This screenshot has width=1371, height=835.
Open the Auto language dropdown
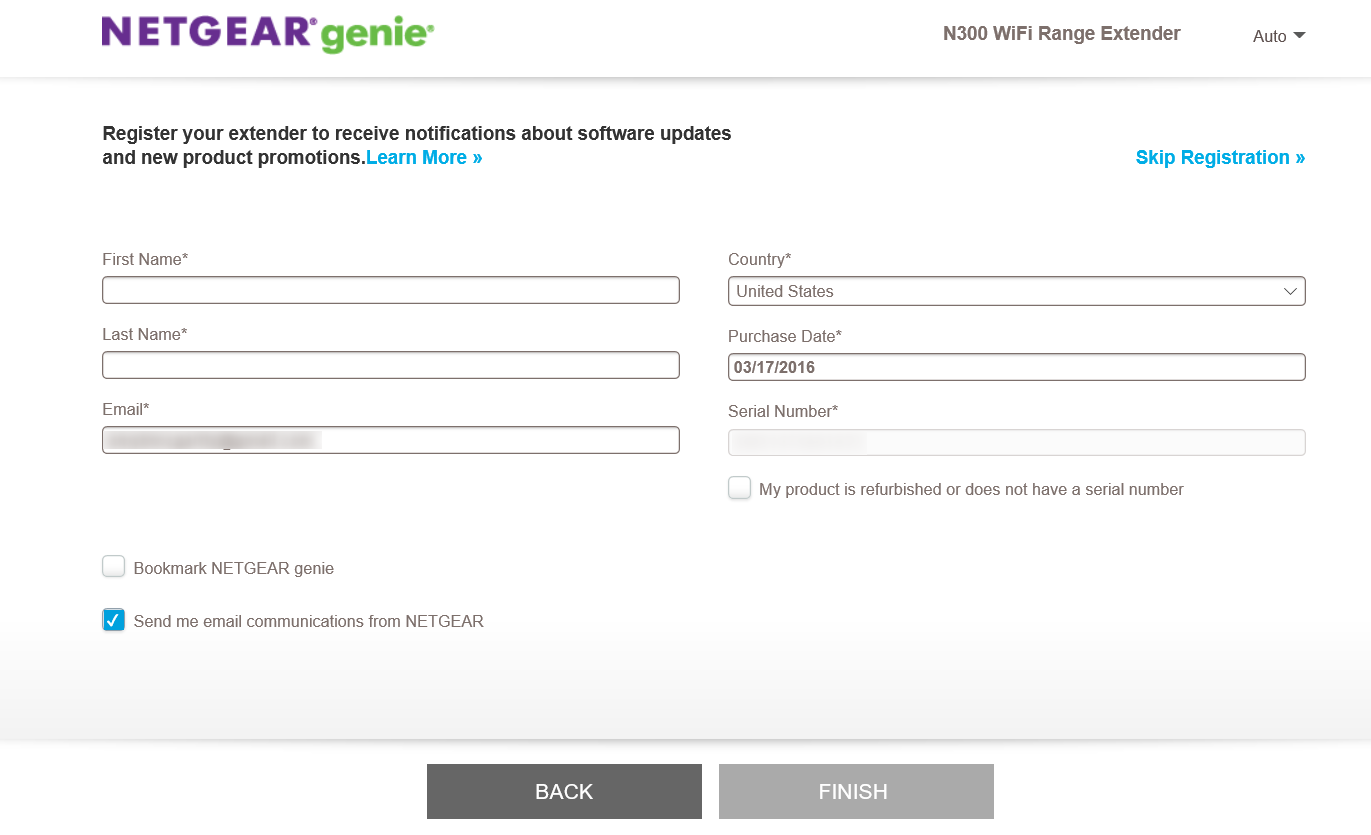click(1278, 36)
